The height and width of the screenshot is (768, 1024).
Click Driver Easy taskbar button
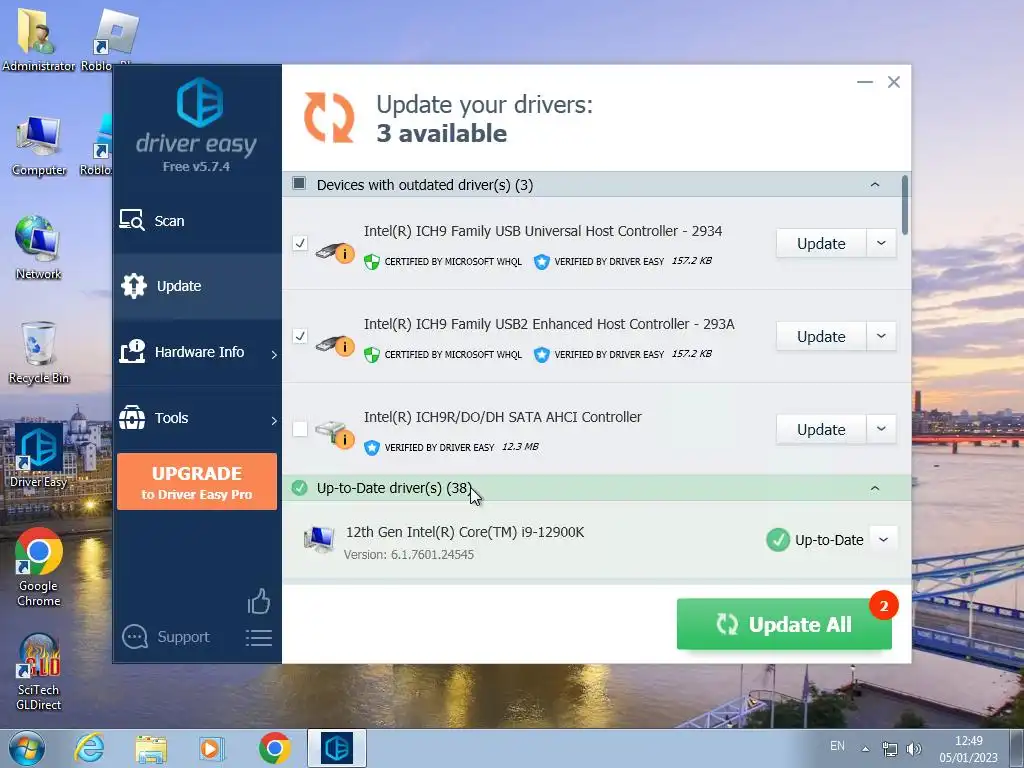[x=337, y=748]
